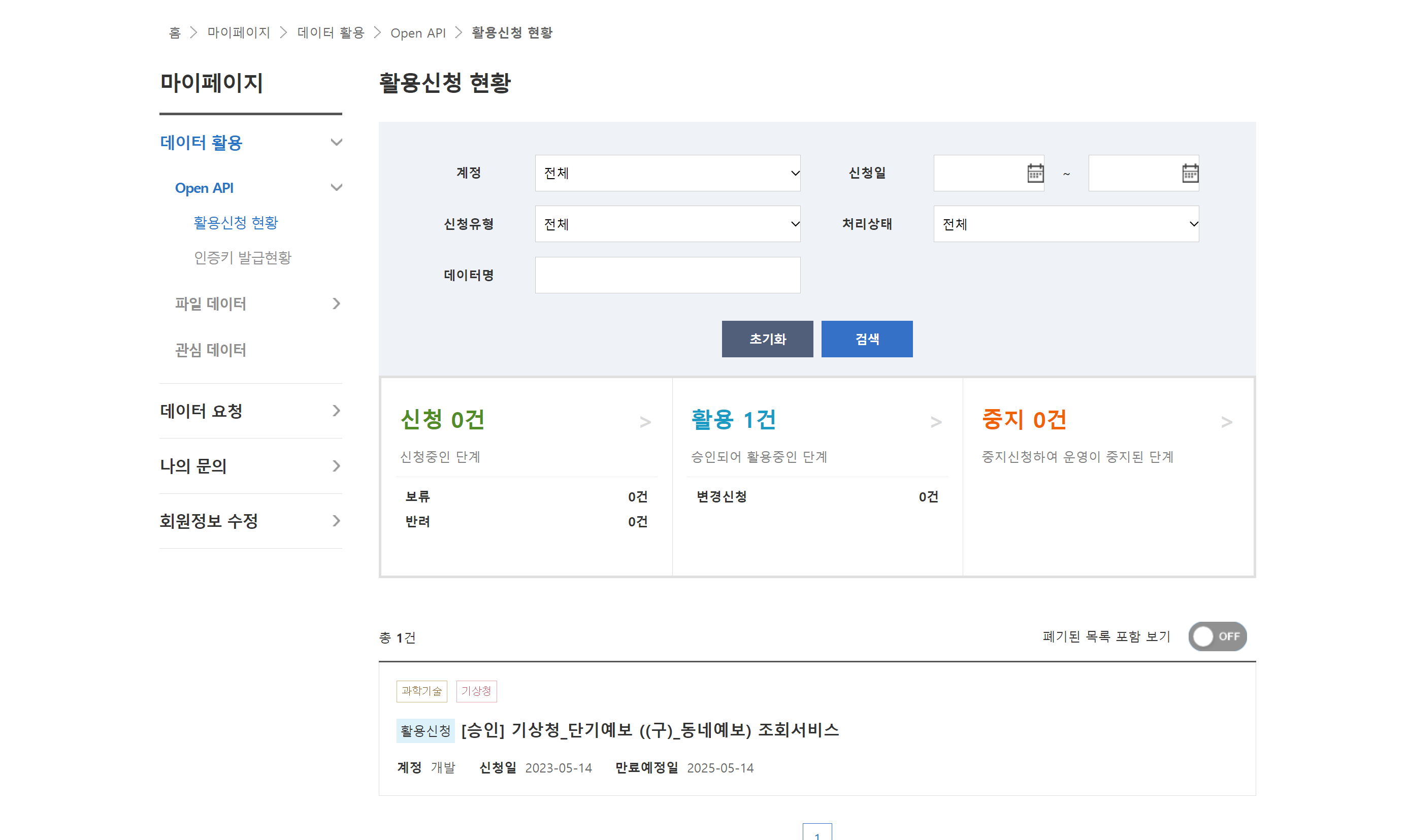
Task: Open 기상청_단기예보 조회서비스 entry
Action: tap(649, 730)
